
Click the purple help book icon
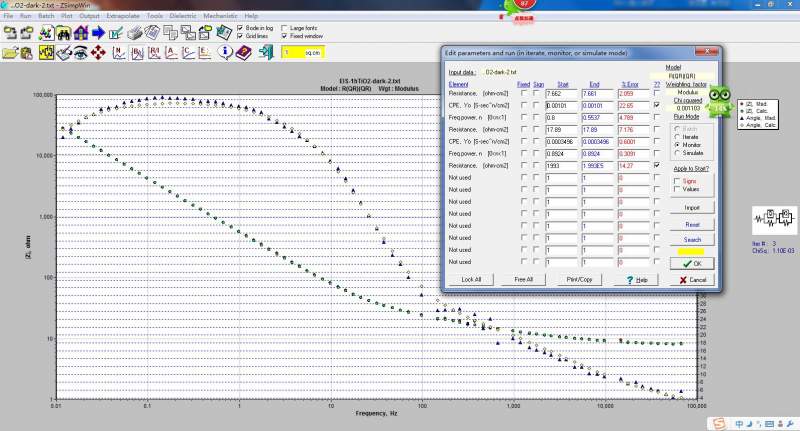(x=243, y=52)
